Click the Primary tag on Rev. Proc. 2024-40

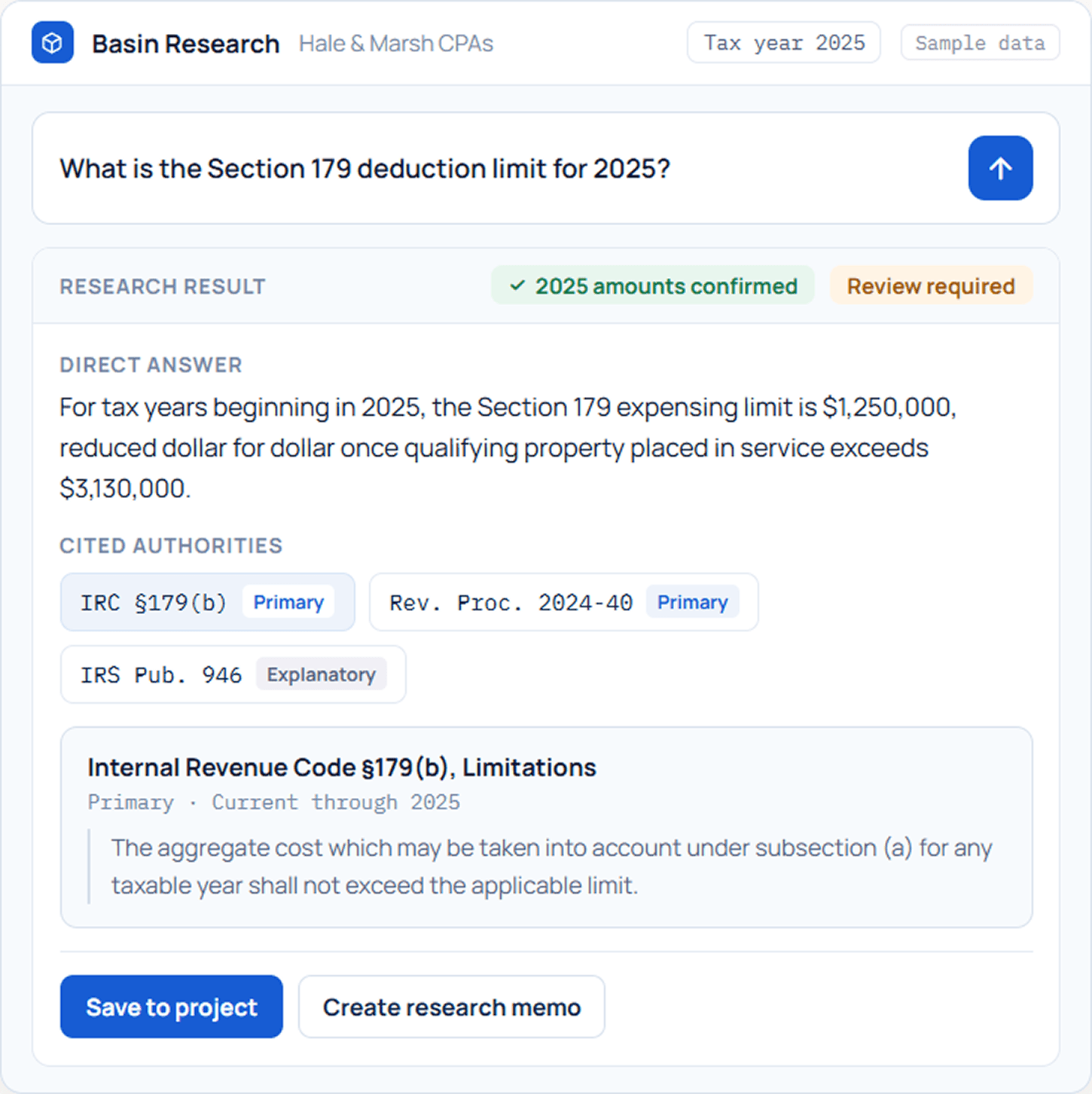coord(692,602)
